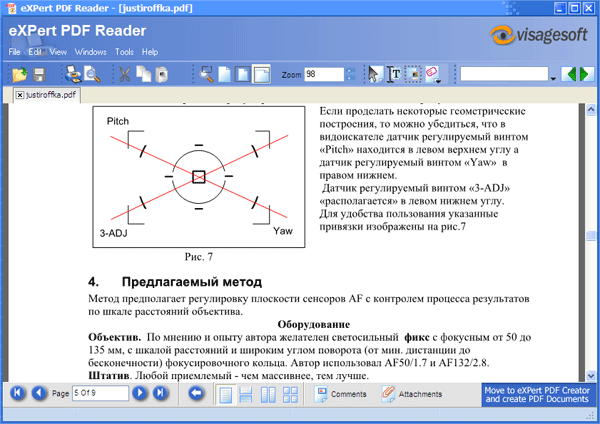Increase zoom with the spinner arrows

point(350,71)
